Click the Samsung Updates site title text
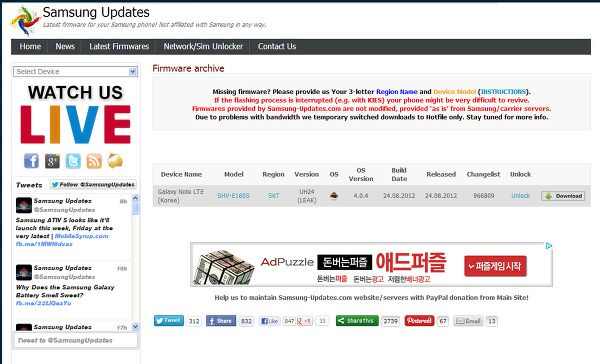This screenshot has width=600, height=364. tap(96, 12)
